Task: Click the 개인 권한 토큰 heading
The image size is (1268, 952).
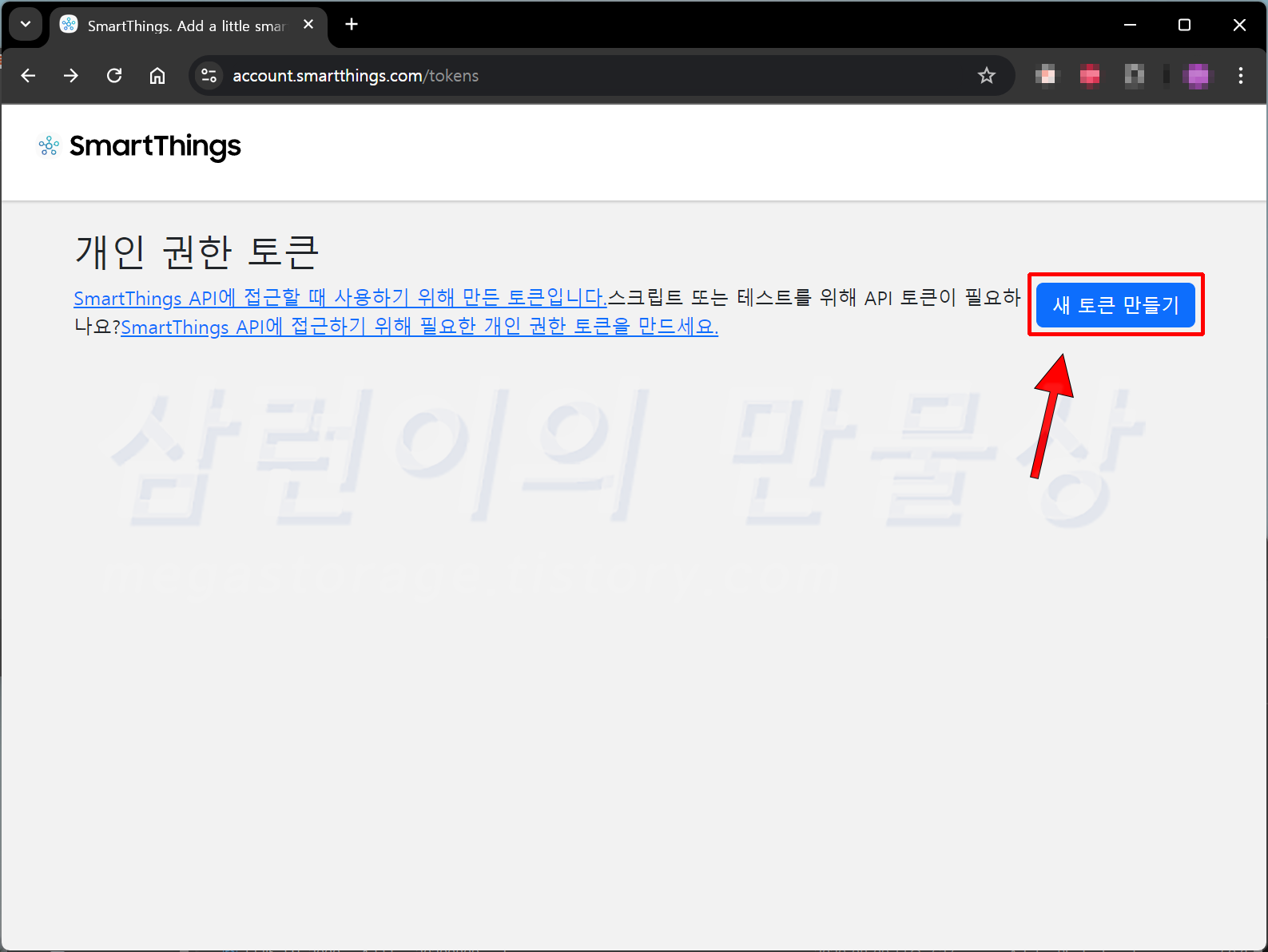Action: tap(197, 252)
